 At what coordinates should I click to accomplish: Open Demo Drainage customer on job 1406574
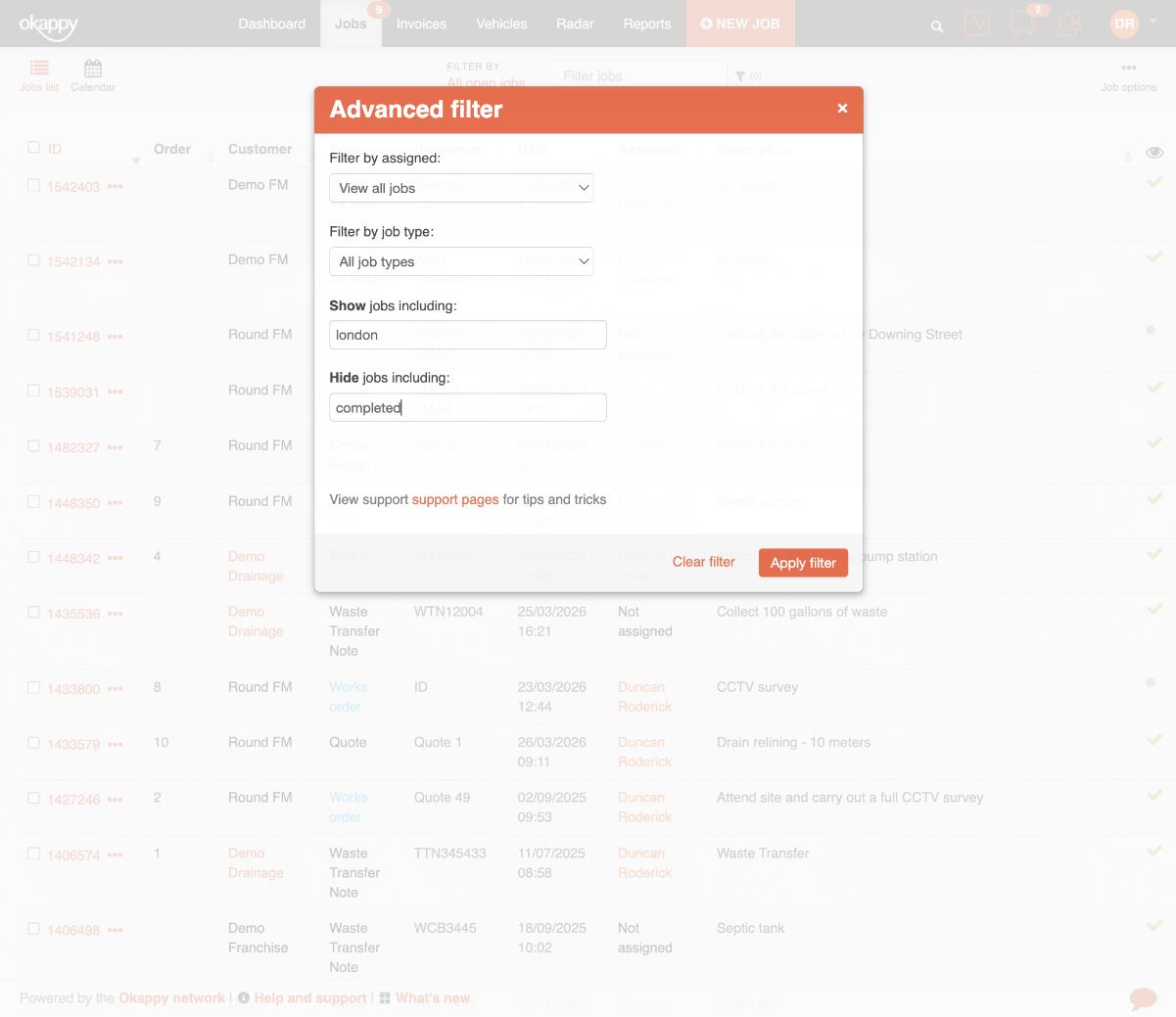point(256,862)
